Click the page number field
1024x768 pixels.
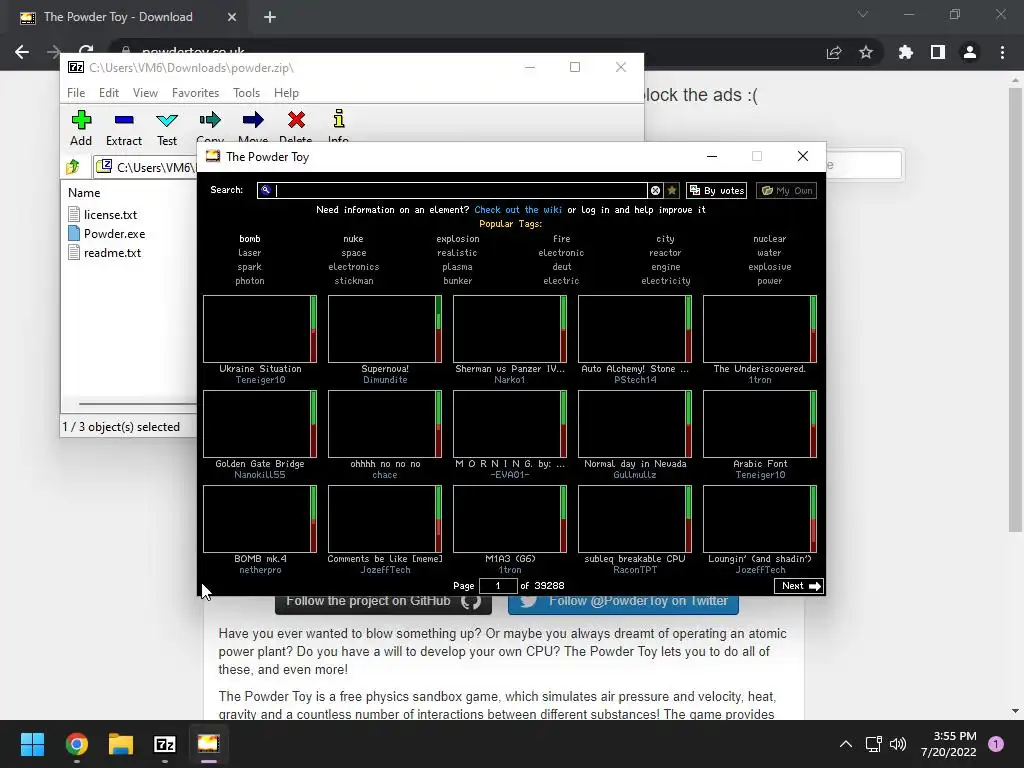pyautogui.click(x=498, y=586)
